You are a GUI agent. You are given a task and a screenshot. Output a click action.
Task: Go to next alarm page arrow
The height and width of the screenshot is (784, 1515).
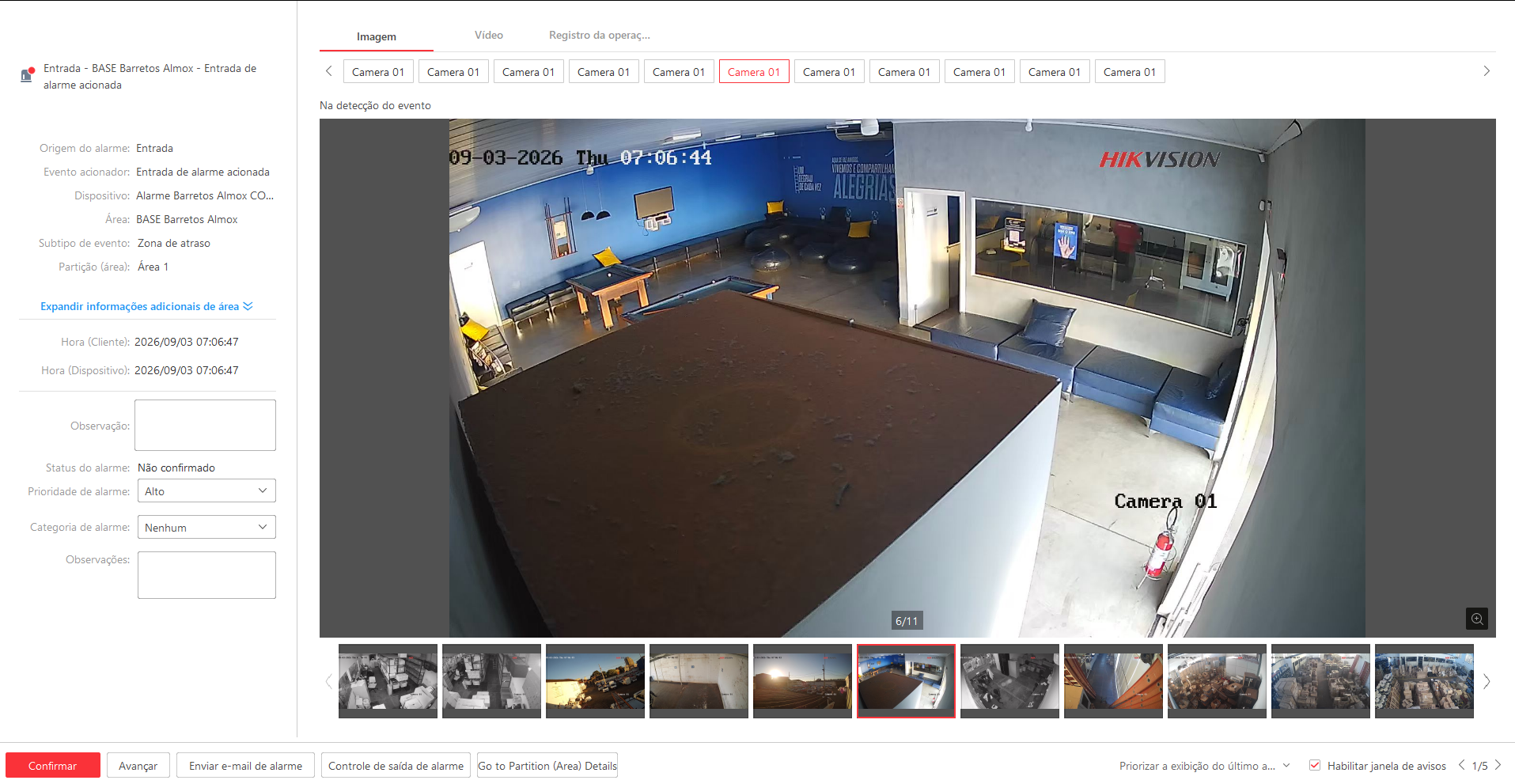point(1498,765)
